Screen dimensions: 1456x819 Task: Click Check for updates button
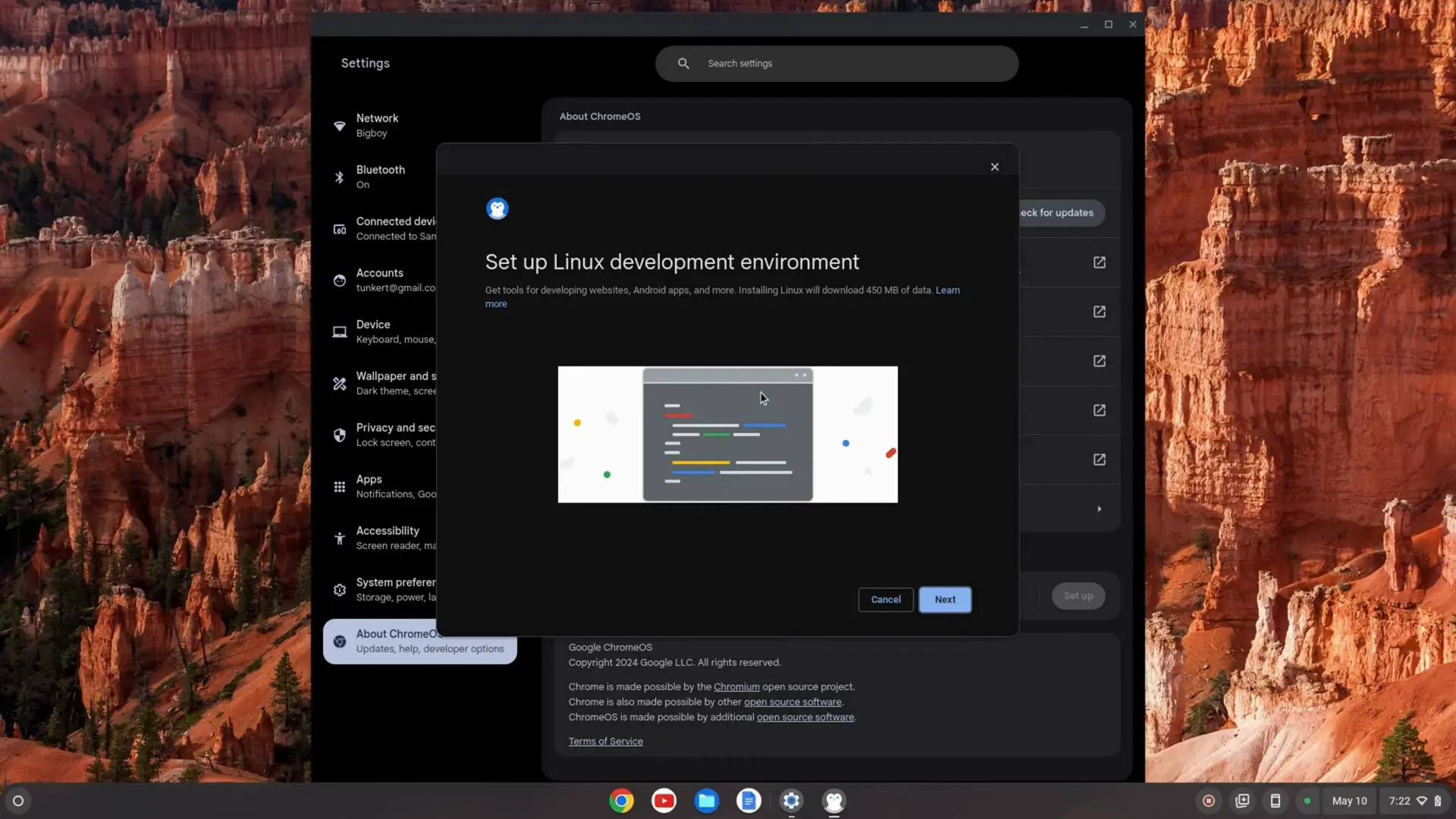pos(1062,213)
